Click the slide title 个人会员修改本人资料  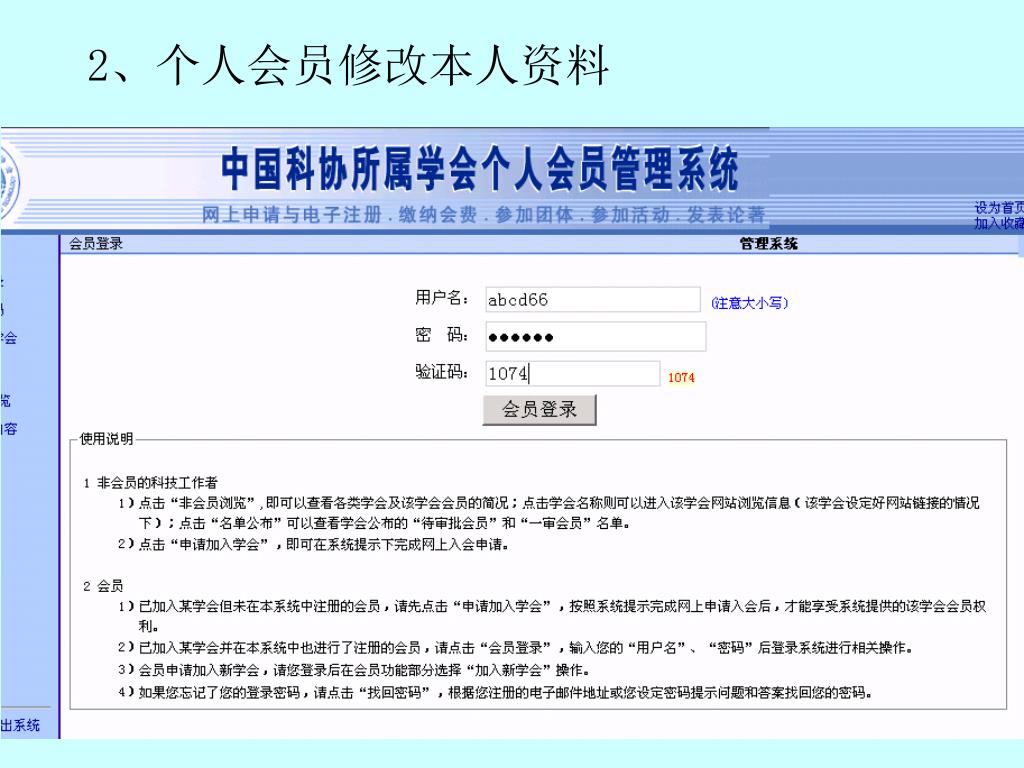click(383, 65)
